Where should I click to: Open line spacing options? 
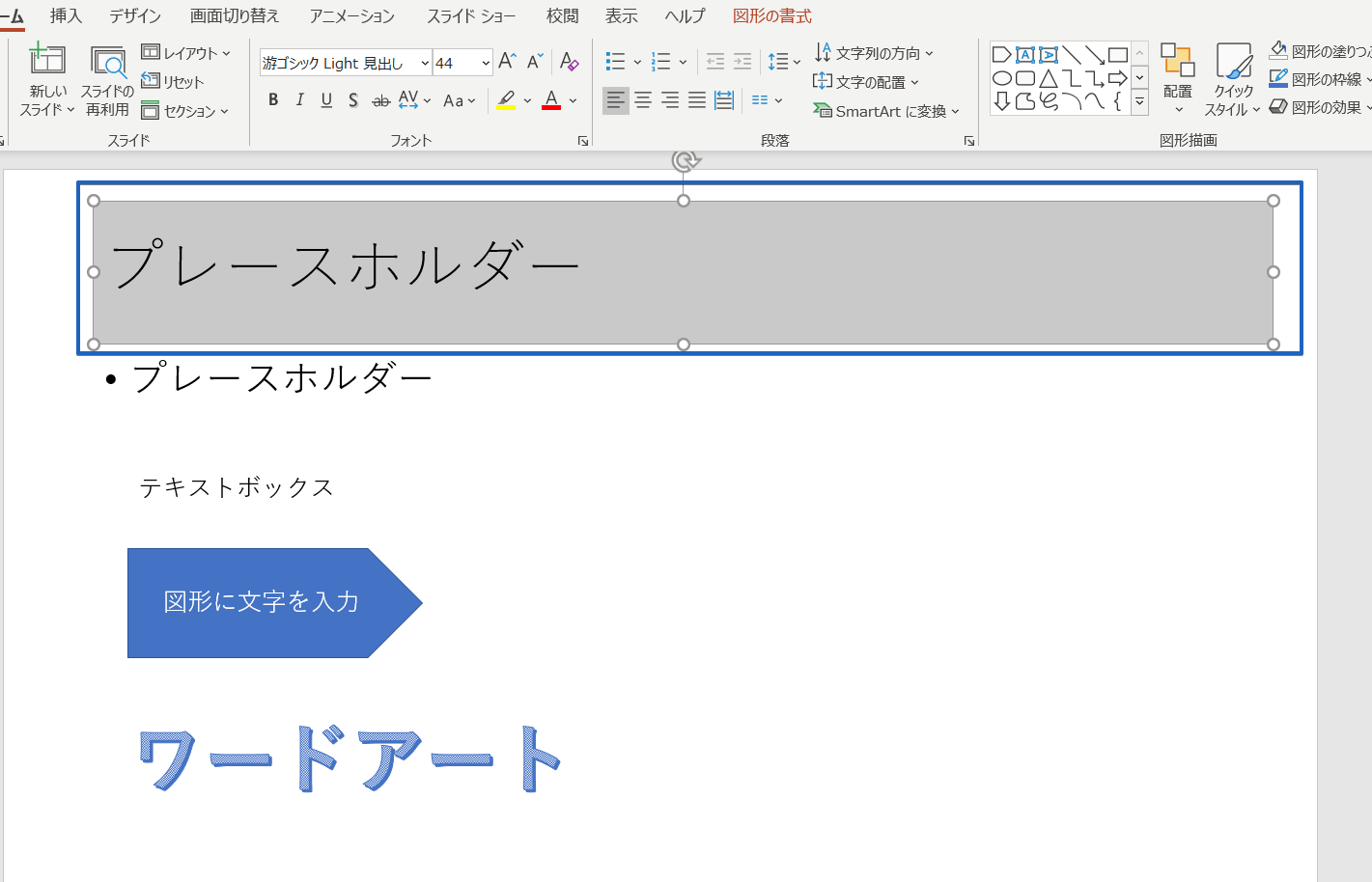pyautogui.click(x=784, y=62)
